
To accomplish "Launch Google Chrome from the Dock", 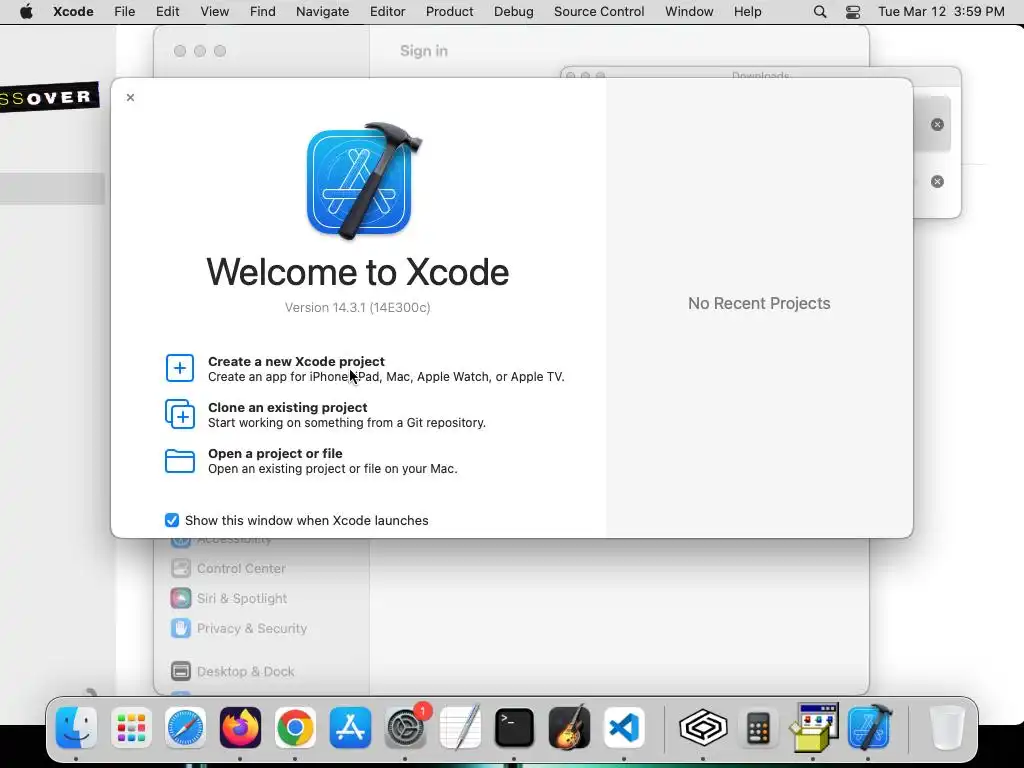I will 295,728.
